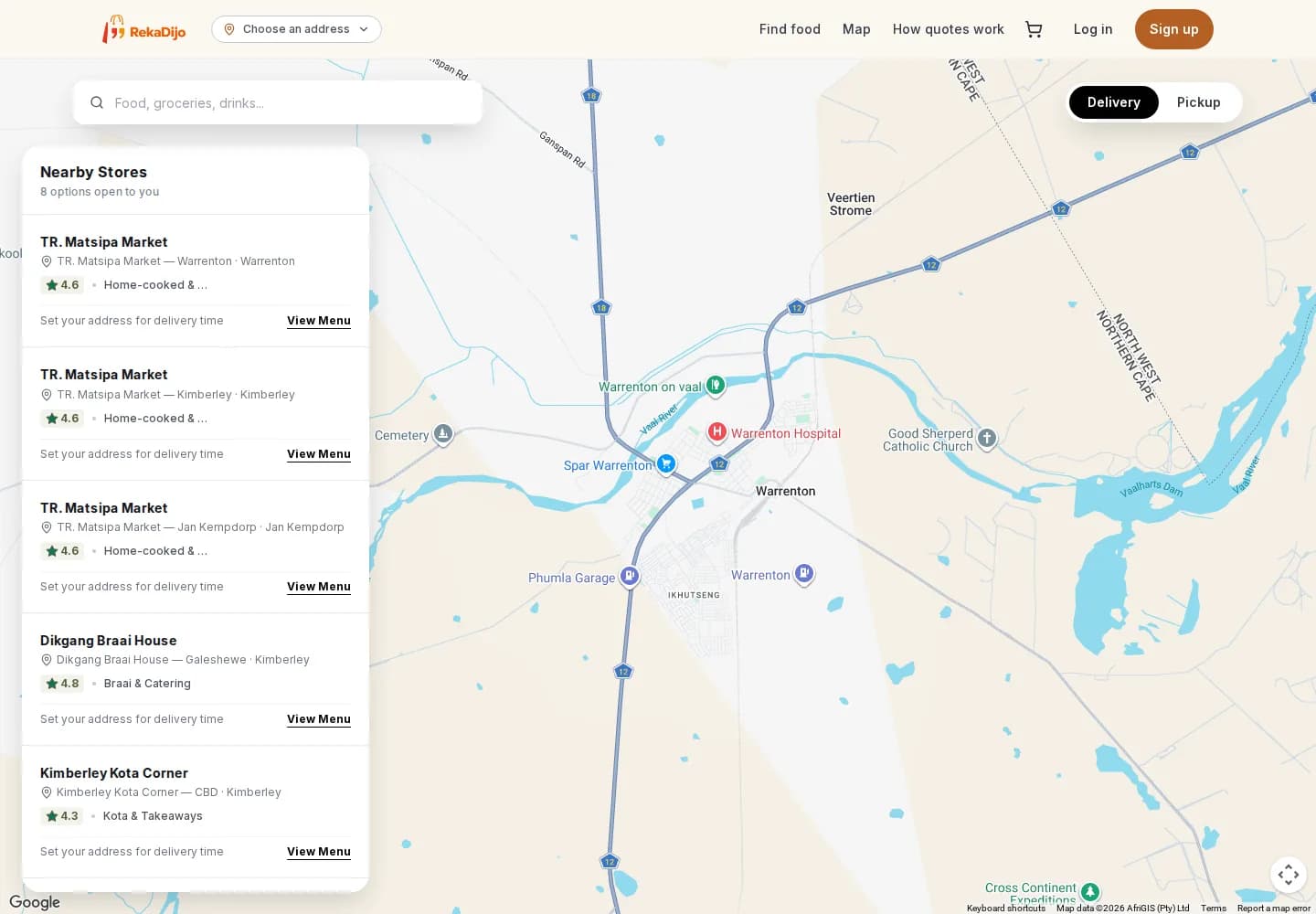Click the 4.3 star rating badge
Viewport: 1316px width, 914px height.
click(62, 816)
